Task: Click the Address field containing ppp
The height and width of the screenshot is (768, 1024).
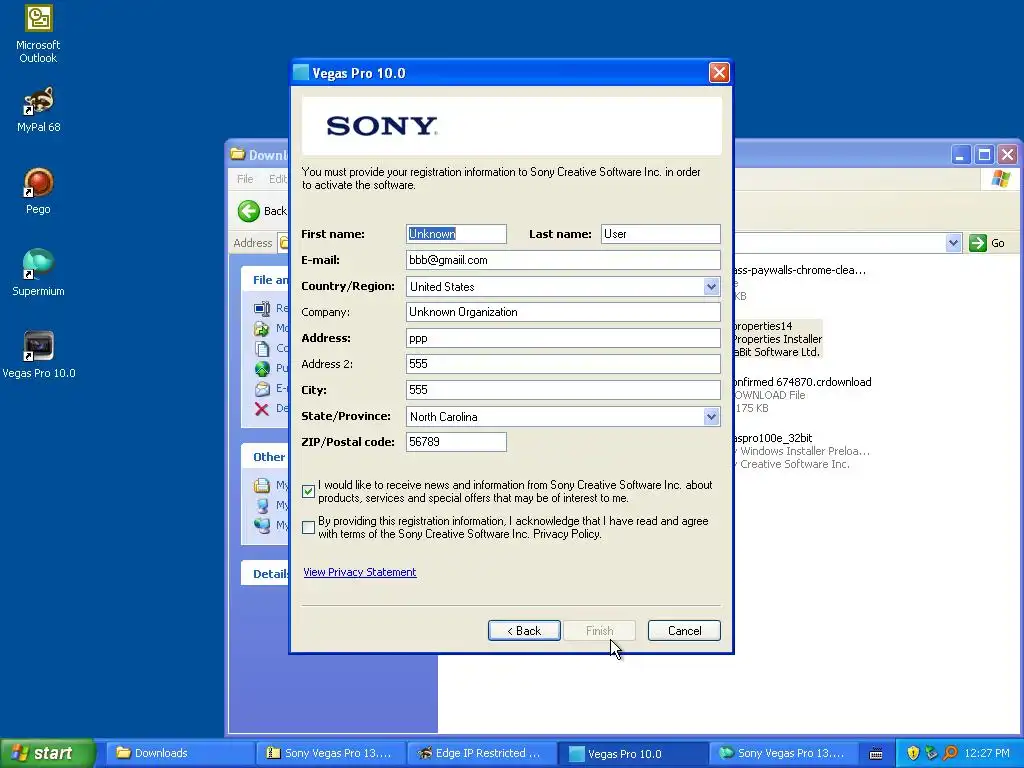Action: [563, 338]
